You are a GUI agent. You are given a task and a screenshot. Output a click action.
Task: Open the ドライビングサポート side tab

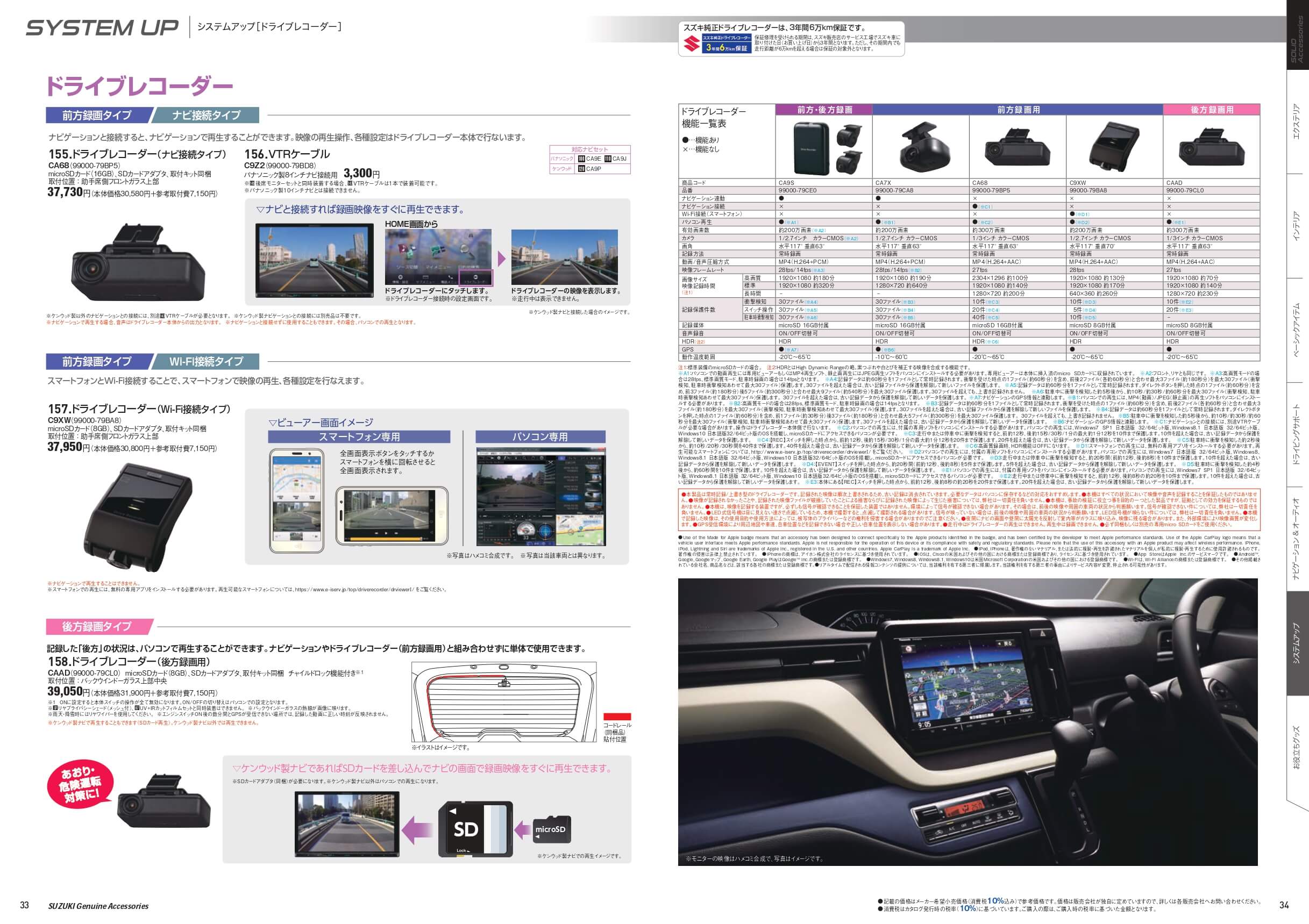click(x=1297, y=435)
